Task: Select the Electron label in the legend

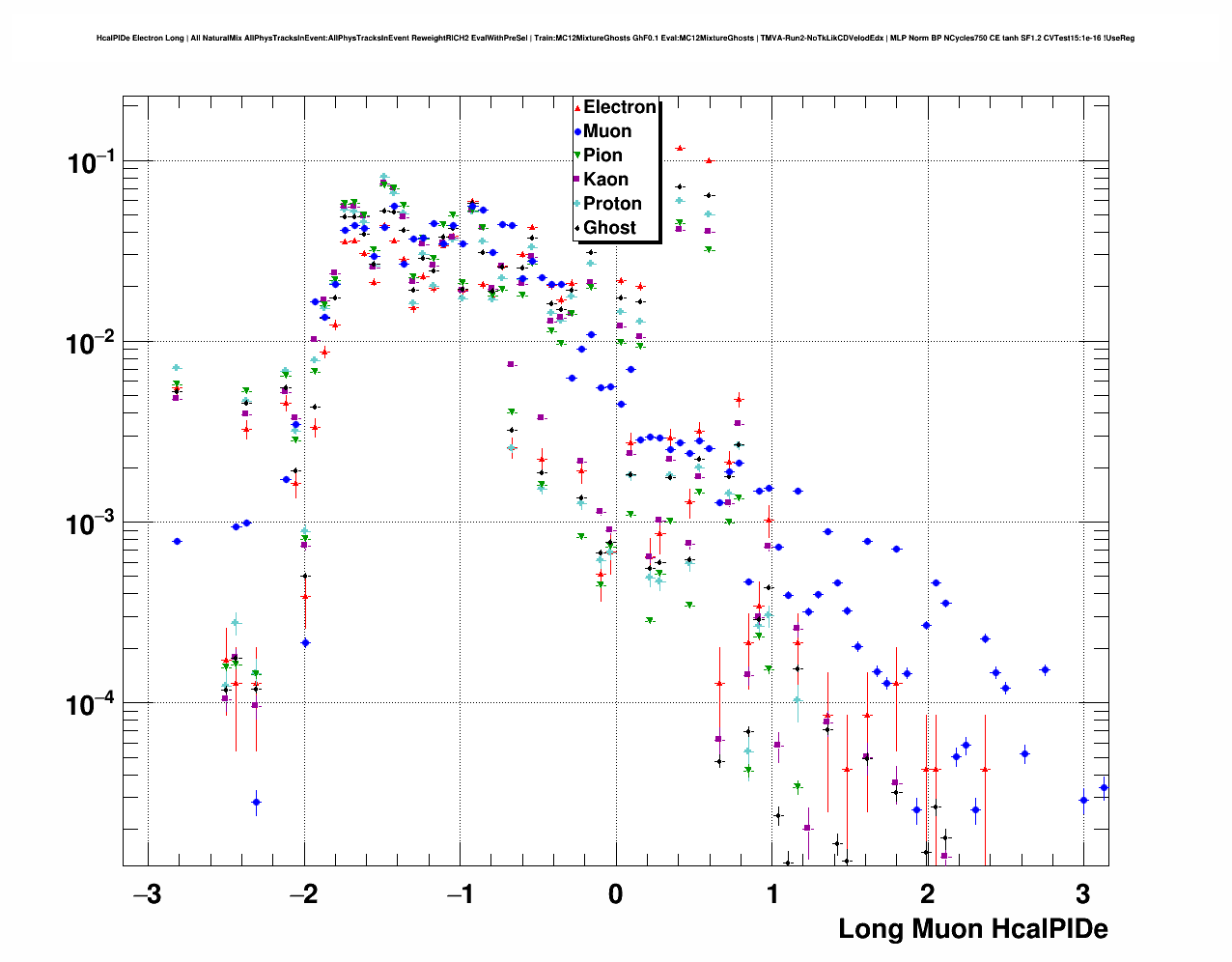Action: 619,107
